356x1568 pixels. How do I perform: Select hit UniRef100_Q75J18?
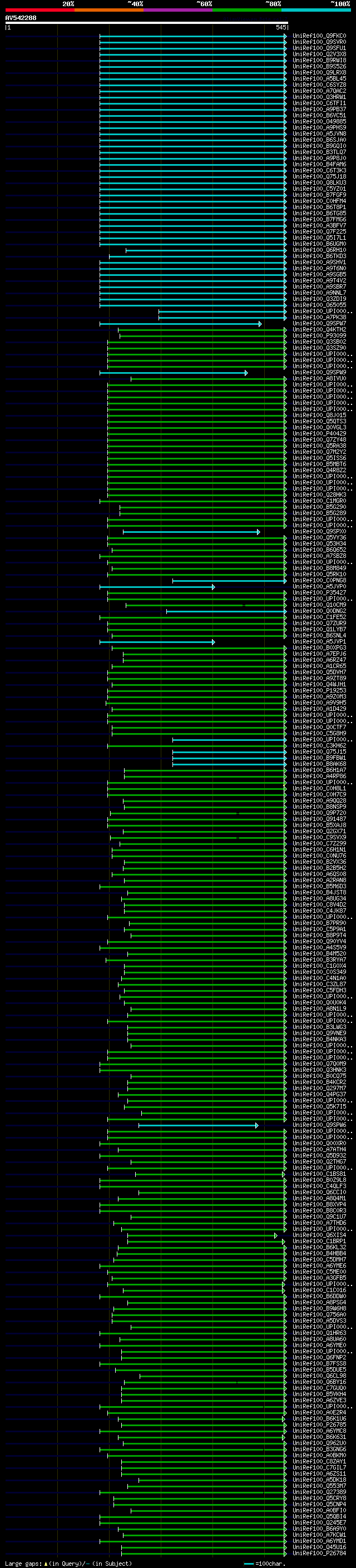point(319,176)
